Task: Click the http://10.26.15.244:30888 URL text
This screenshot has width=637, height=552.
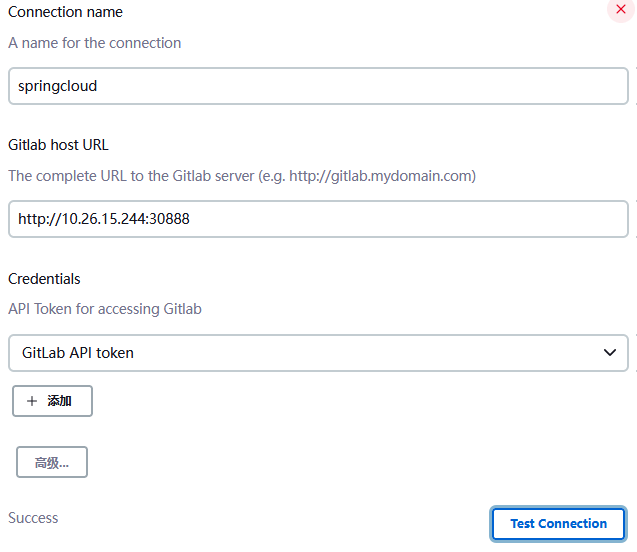Action: click(104, 219)
